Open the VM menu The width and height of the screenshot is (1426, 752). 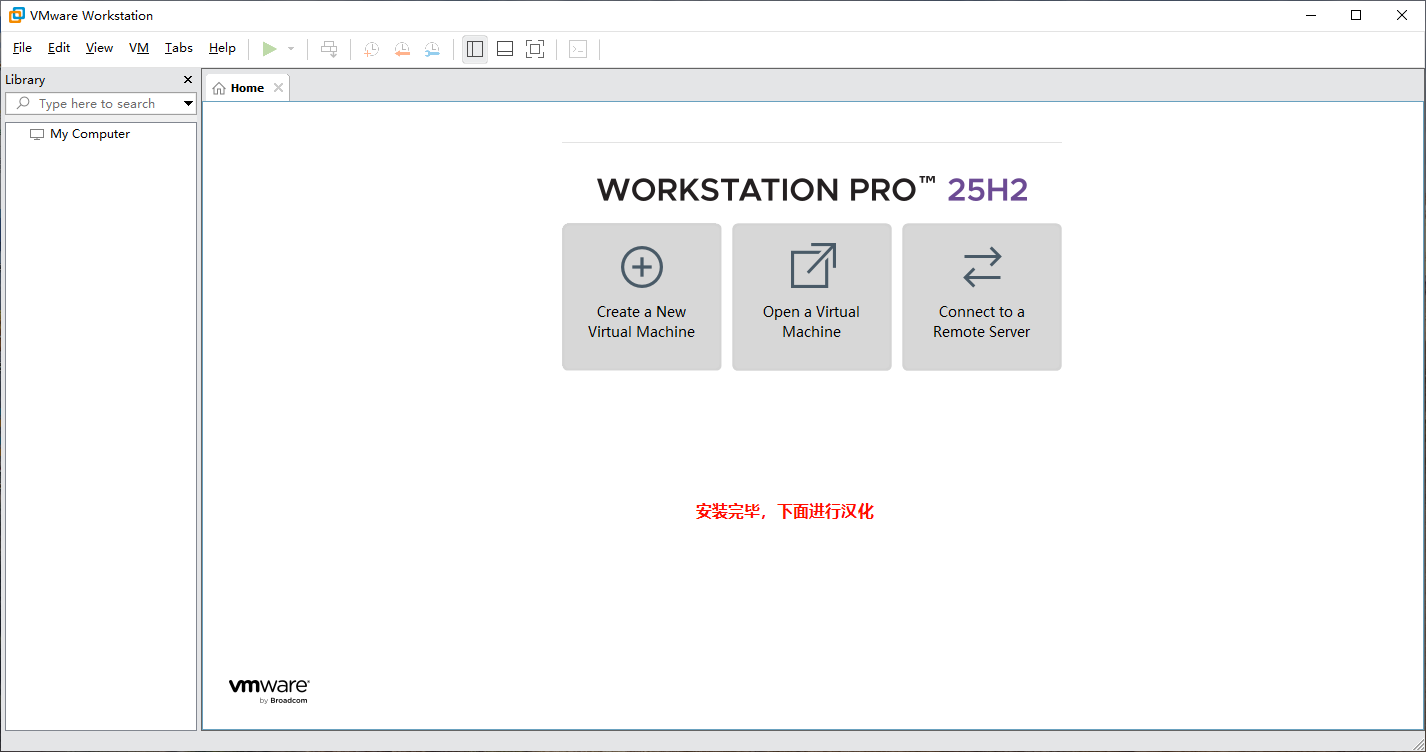coord(139,48)
